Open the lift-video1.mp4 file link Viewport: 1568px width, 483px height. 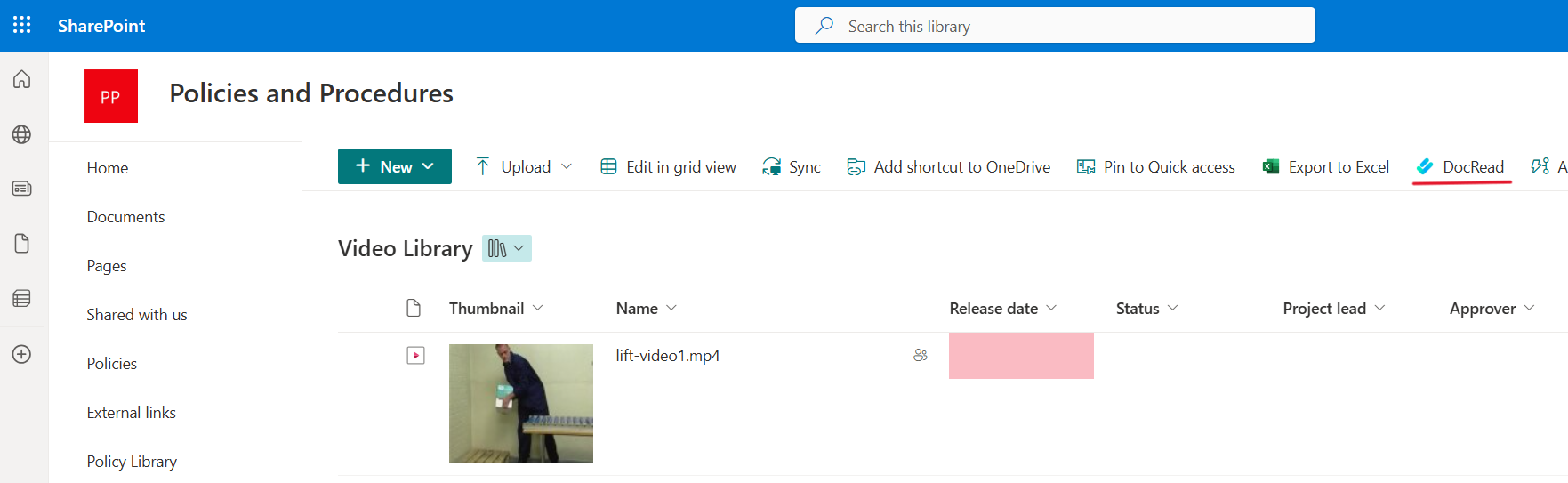[x=668, y=356]
